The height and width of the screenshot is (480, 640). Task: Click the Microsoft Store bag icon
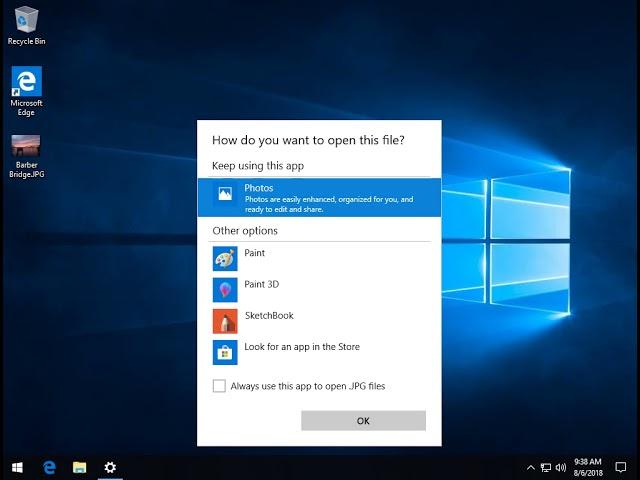click(225, 352)
